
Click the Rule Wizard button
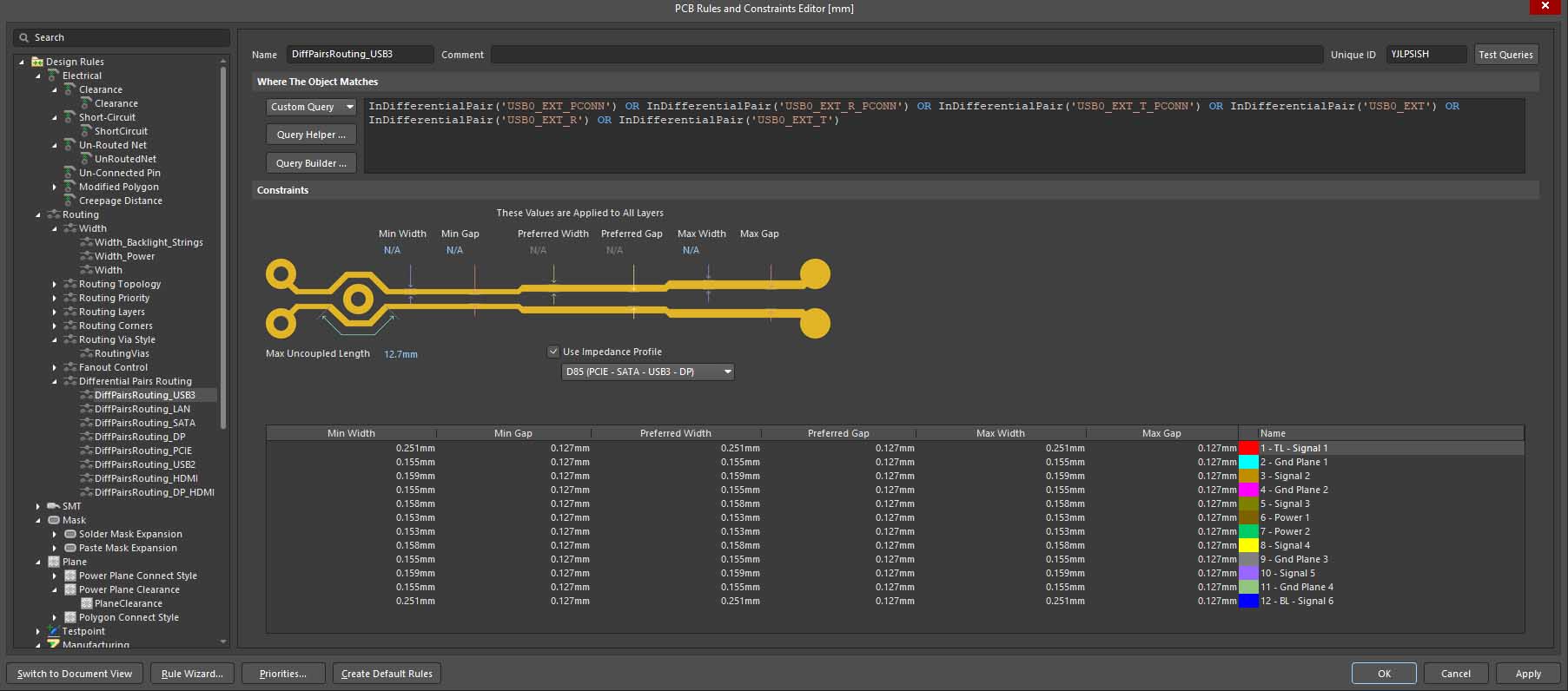tap(192, 674)
